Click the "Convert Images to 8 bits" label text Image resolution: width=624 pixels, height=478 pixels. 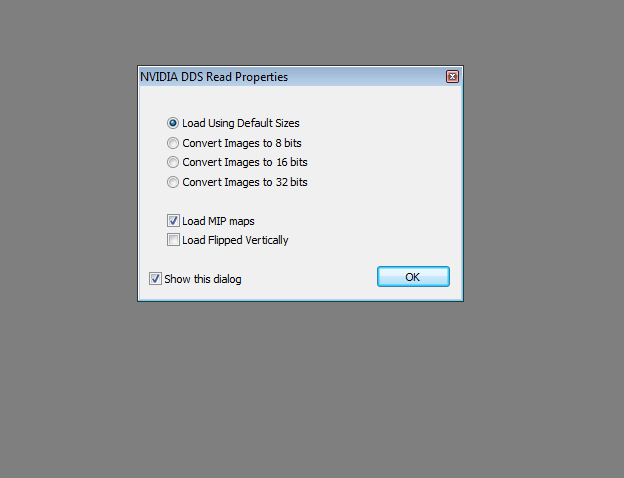point(242,143)
